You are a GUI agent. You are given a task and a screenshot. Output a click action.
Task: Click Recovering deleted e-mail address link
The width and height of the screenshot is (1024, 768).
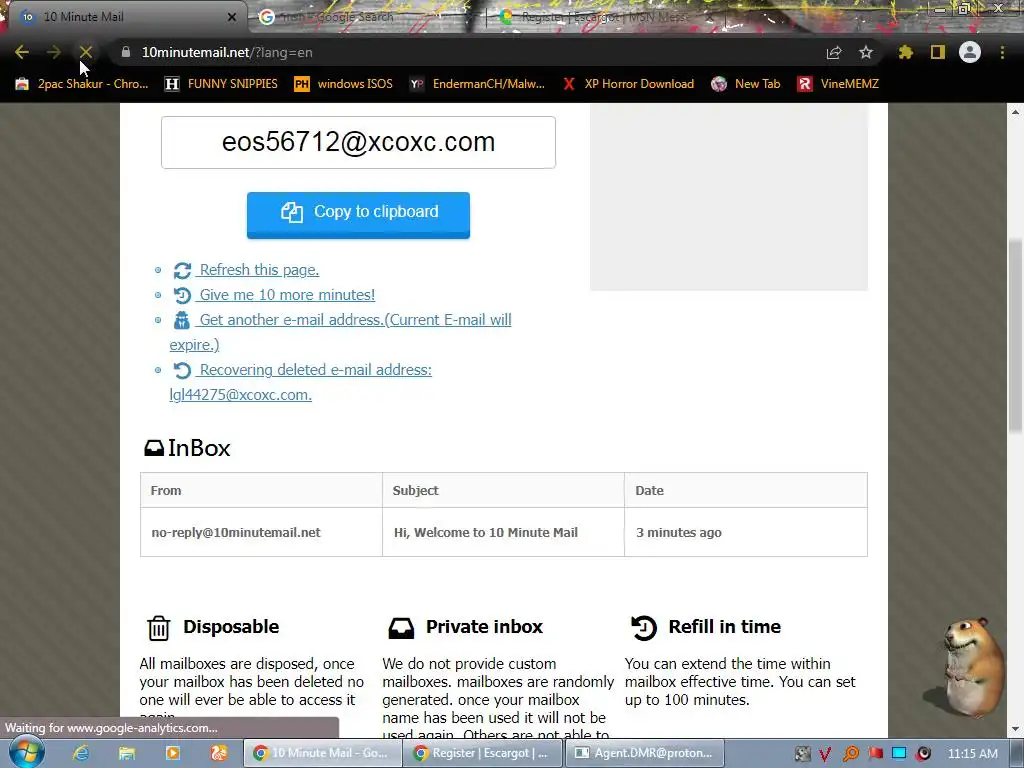315,370
